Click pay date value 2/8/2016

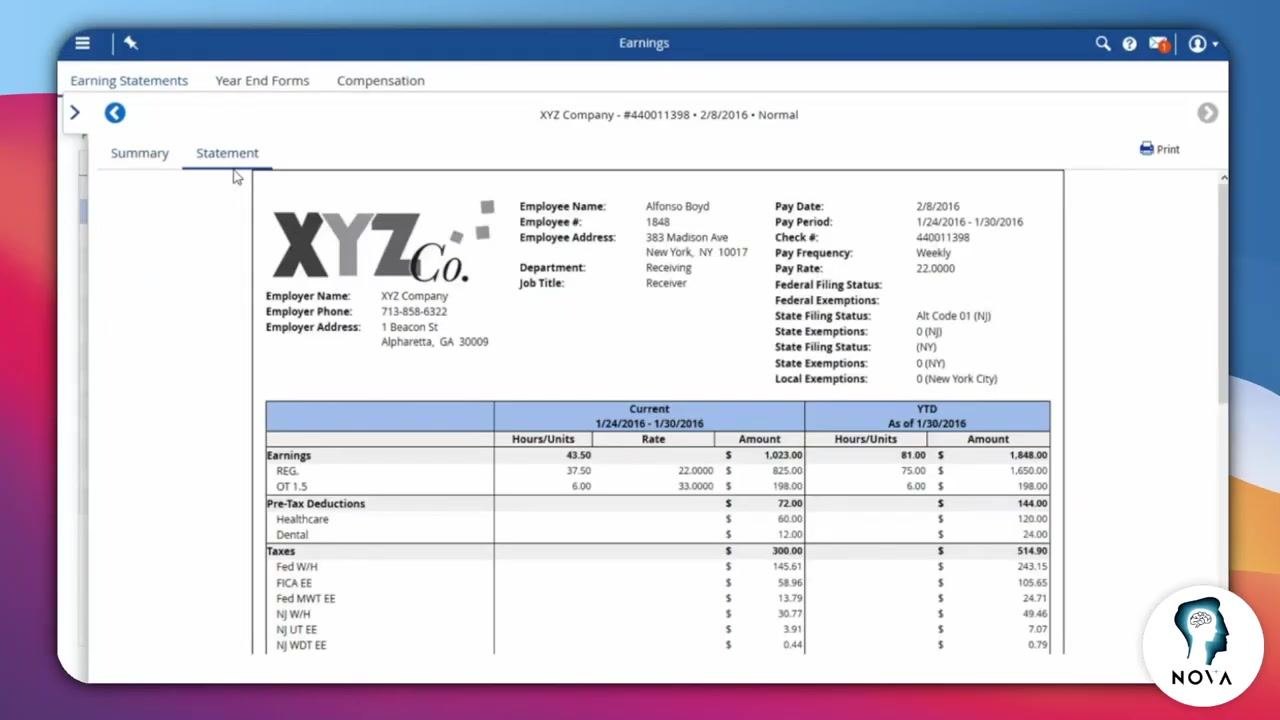pos(937,206)
